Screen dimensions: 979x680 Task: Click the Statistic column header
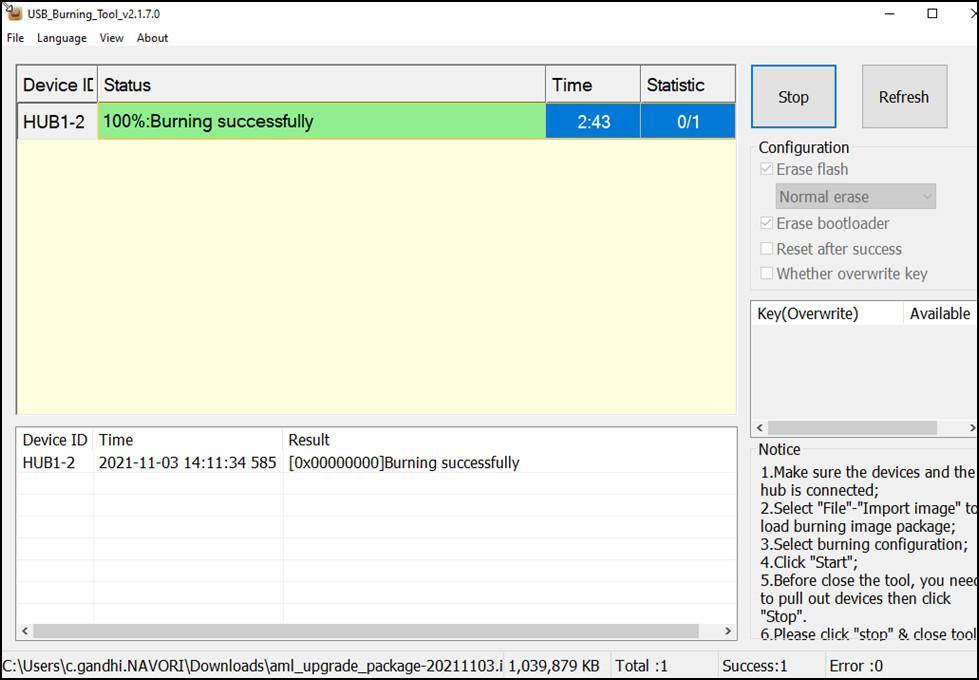688,85
